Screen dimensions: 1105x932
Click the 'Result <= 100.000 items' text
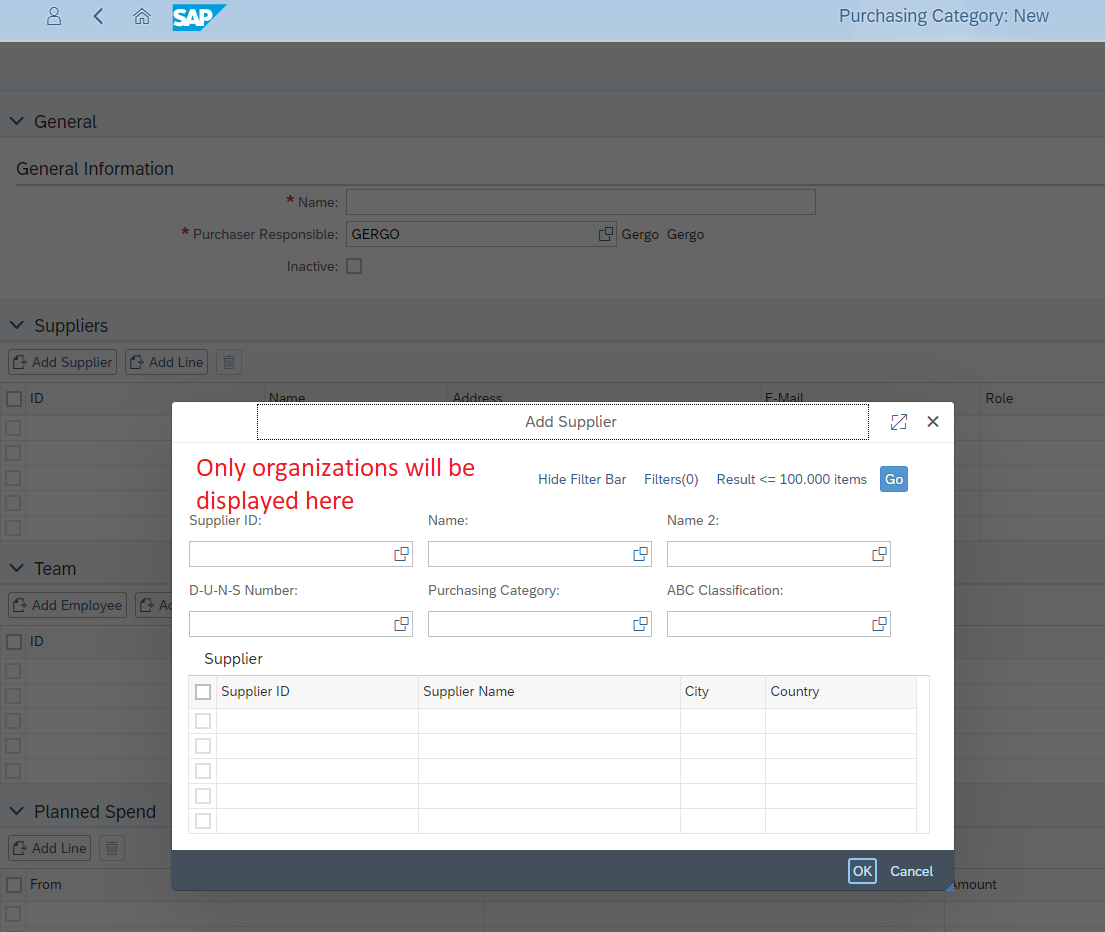(x=791, y=480)
